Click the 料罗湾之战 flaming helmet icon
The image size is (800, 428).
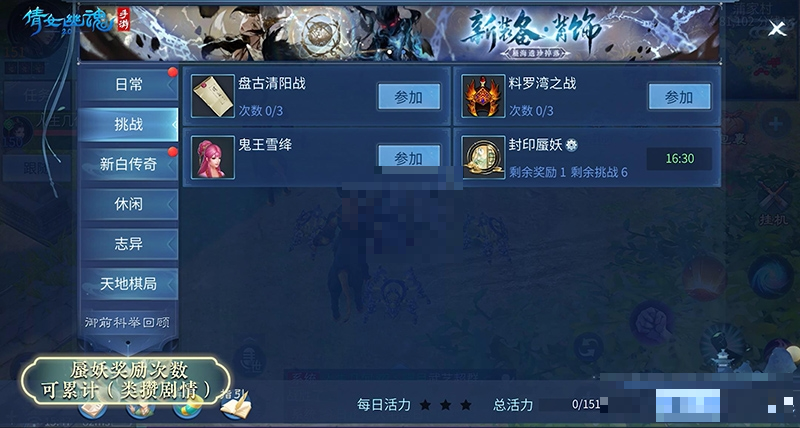point(483,96)
